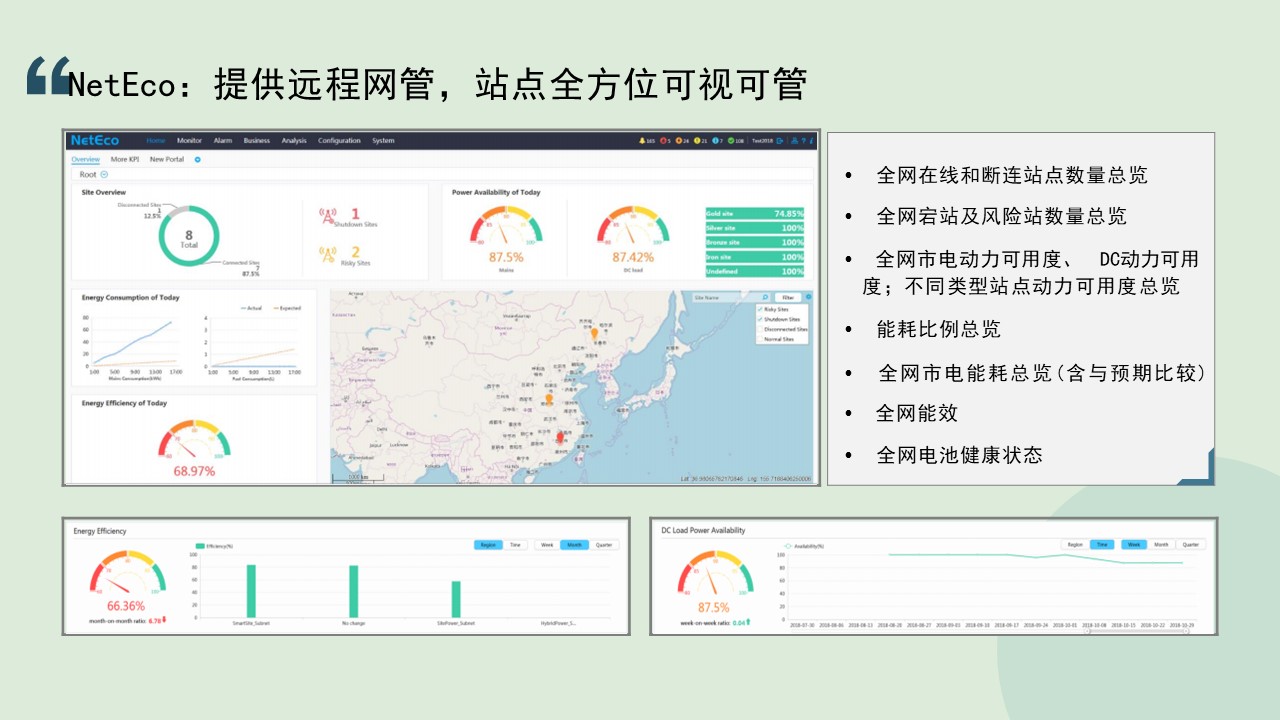Click the red site marker on the map

click(560, 438)
